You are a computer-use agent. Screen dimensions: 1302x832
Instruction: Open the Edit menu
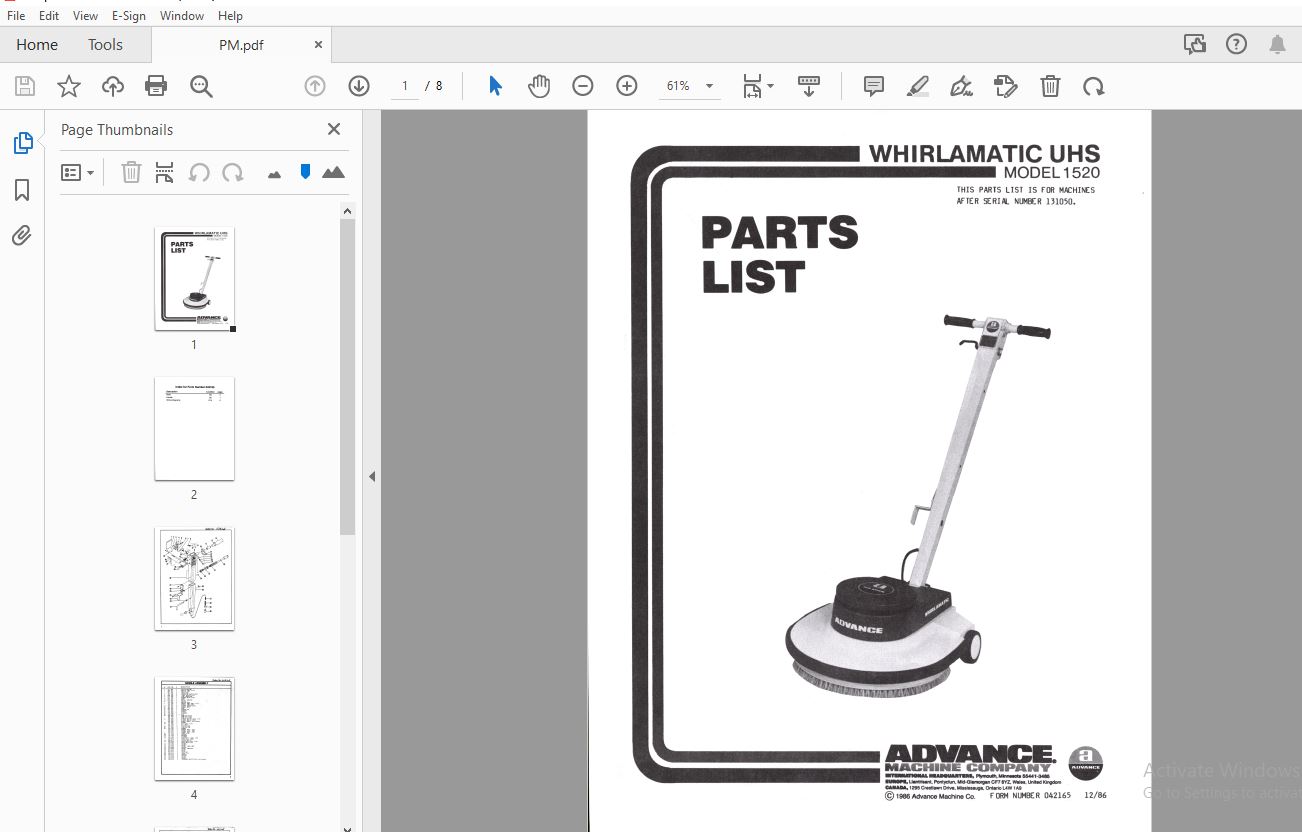(x=49, y=16)
